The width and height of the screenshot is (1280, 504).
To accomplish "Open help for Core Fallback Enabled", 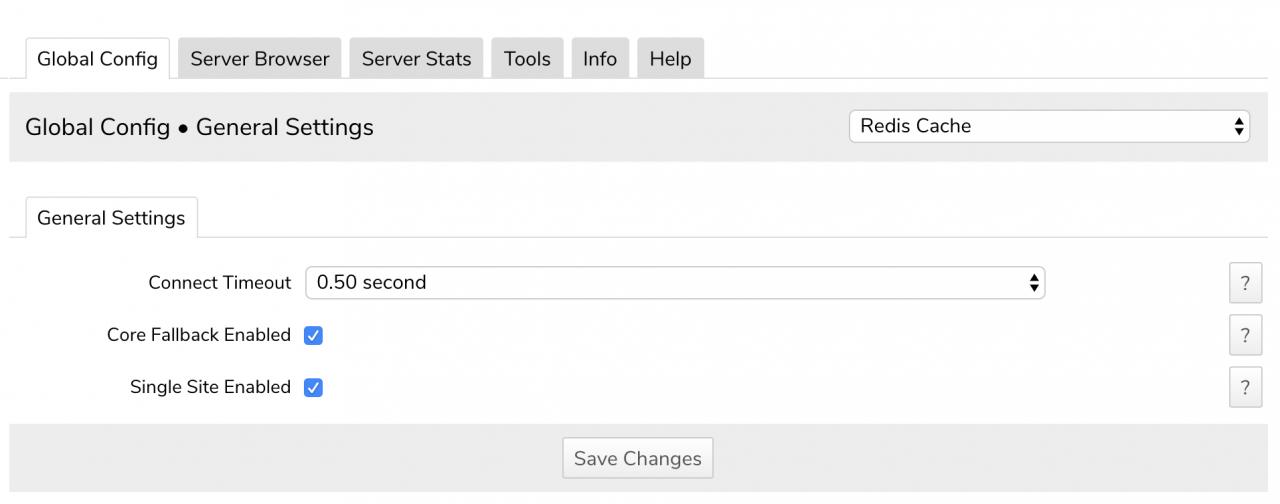I will (1245, 335).
